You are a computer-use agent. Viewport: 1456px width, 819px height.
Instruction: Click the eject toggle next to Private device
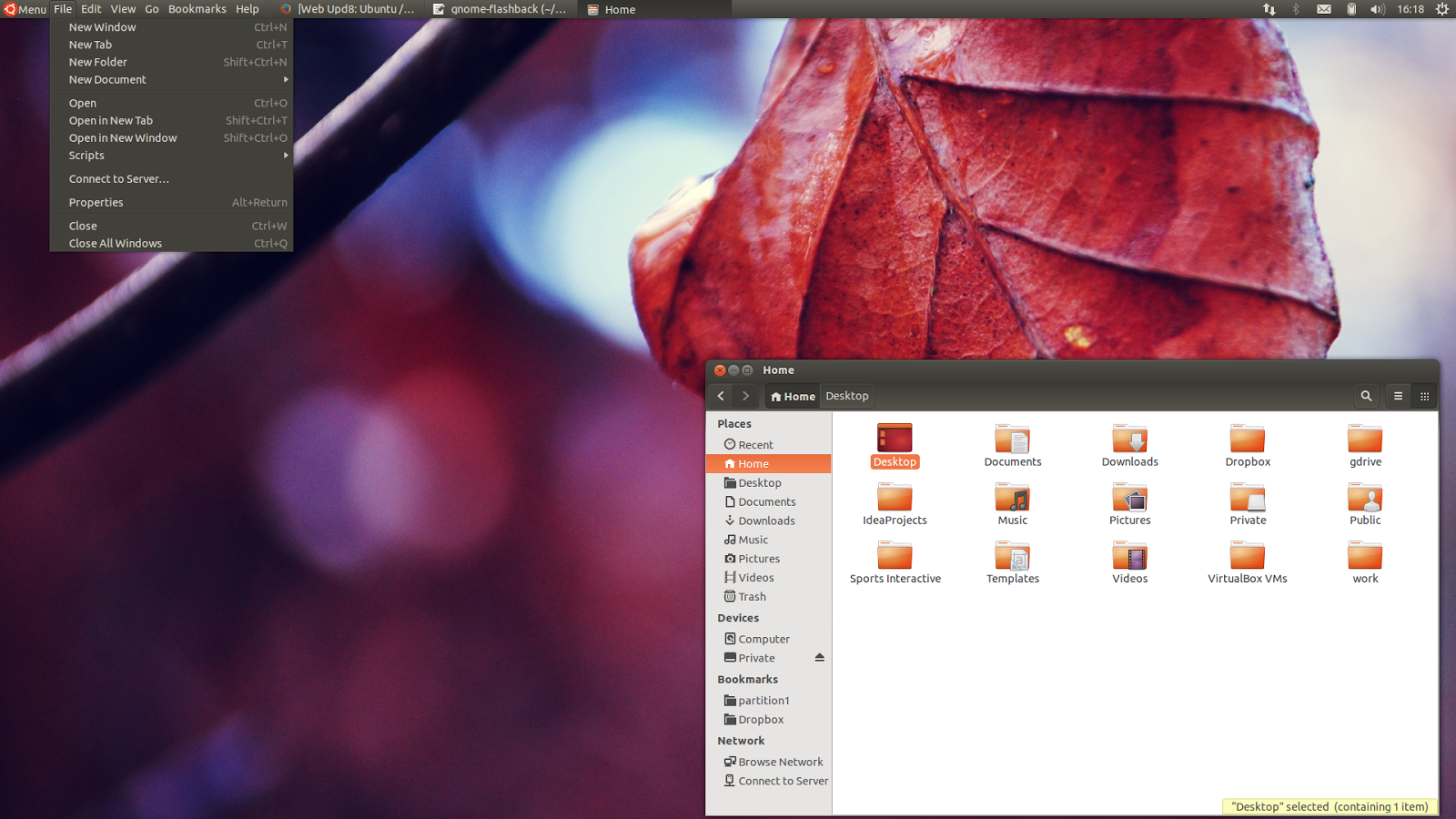(820, 657)
